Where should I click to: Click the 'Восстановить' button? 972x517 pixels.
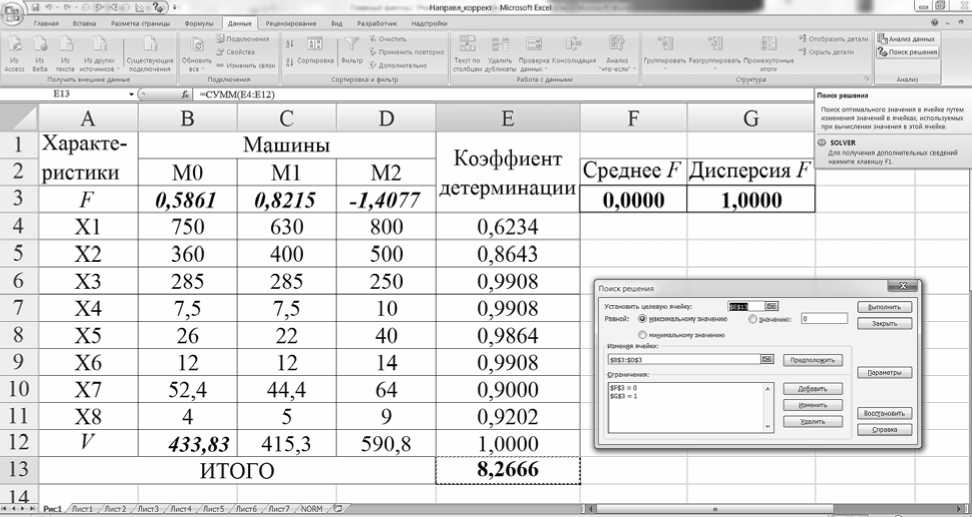coord(885,413)
